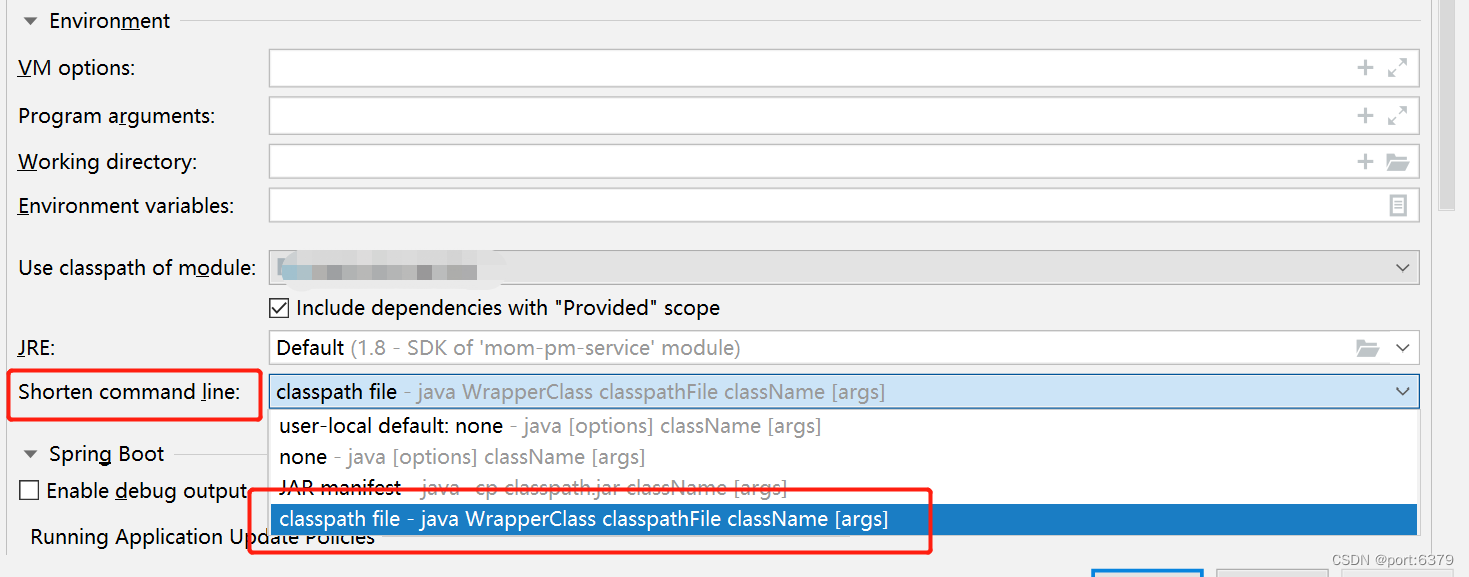Viewport: 1469px width, 577px height.
Task: Expand the VM options field editor
Action: pyautogui.click(x=1396, y=67)
